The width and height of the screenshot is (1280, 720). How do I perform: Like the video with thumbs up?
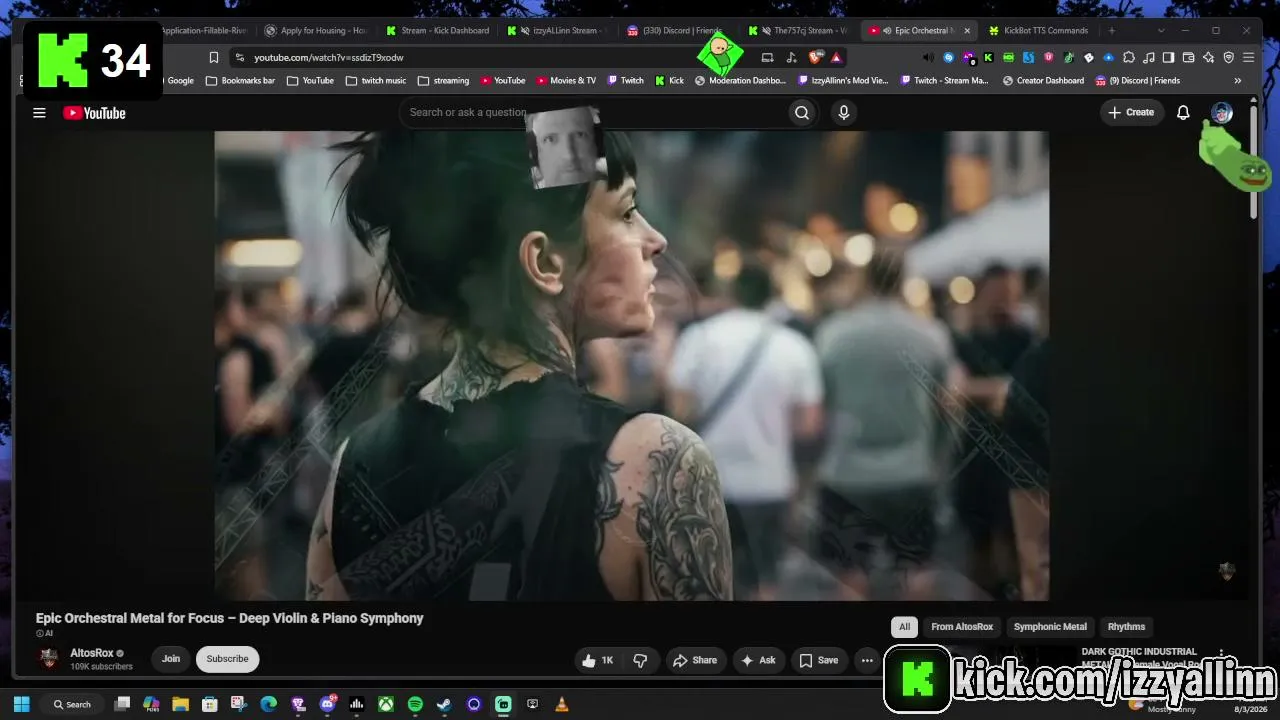pos(598,660)
